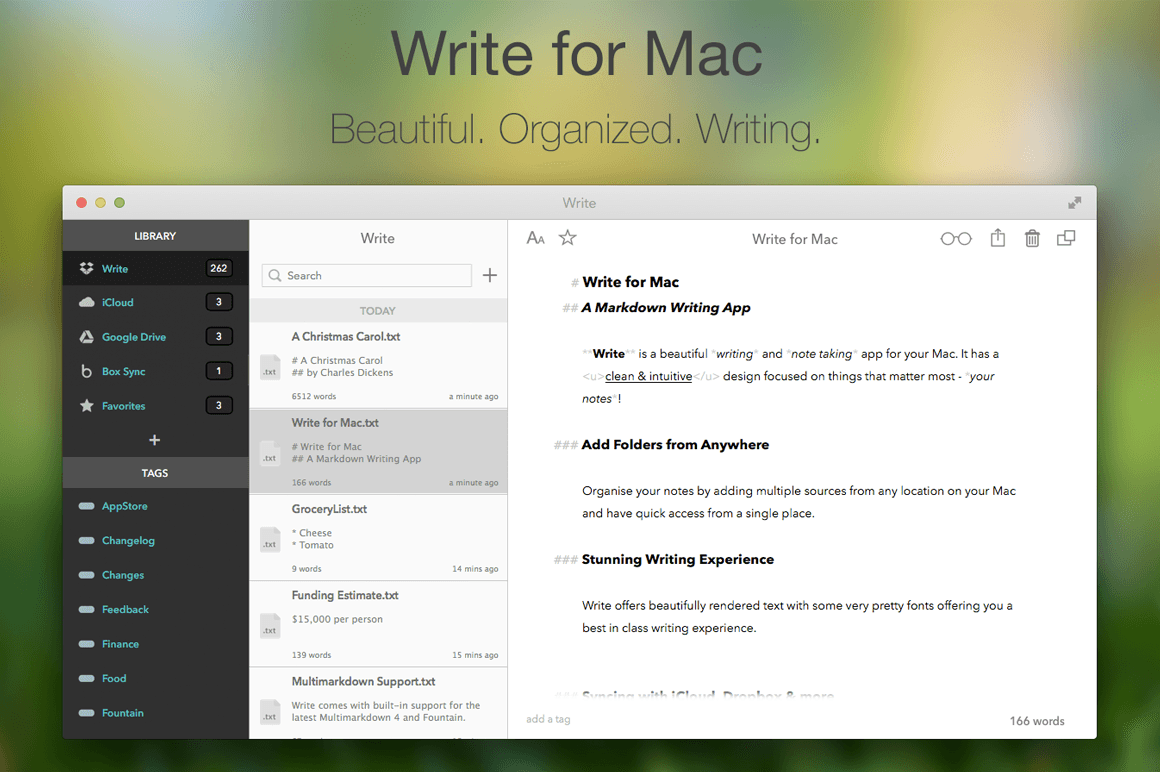Click the 'A Markdown Writing App' subtitle
This screenshot has height=772, width=1160.
[666, 308]
